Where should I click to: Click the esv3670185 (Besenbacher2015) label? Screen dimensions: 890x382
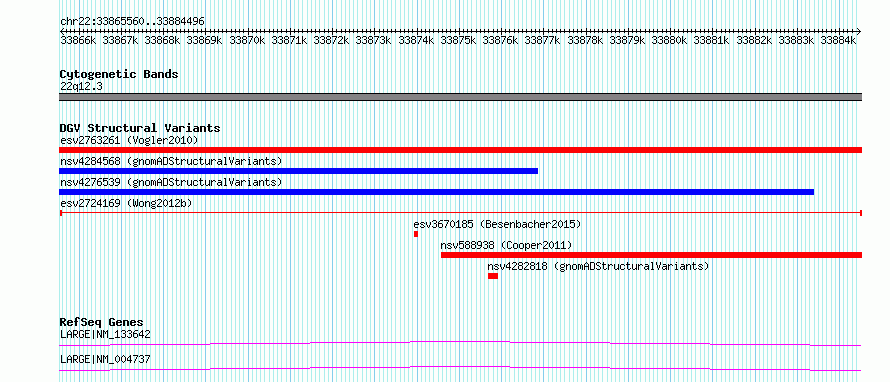[497, 224]
